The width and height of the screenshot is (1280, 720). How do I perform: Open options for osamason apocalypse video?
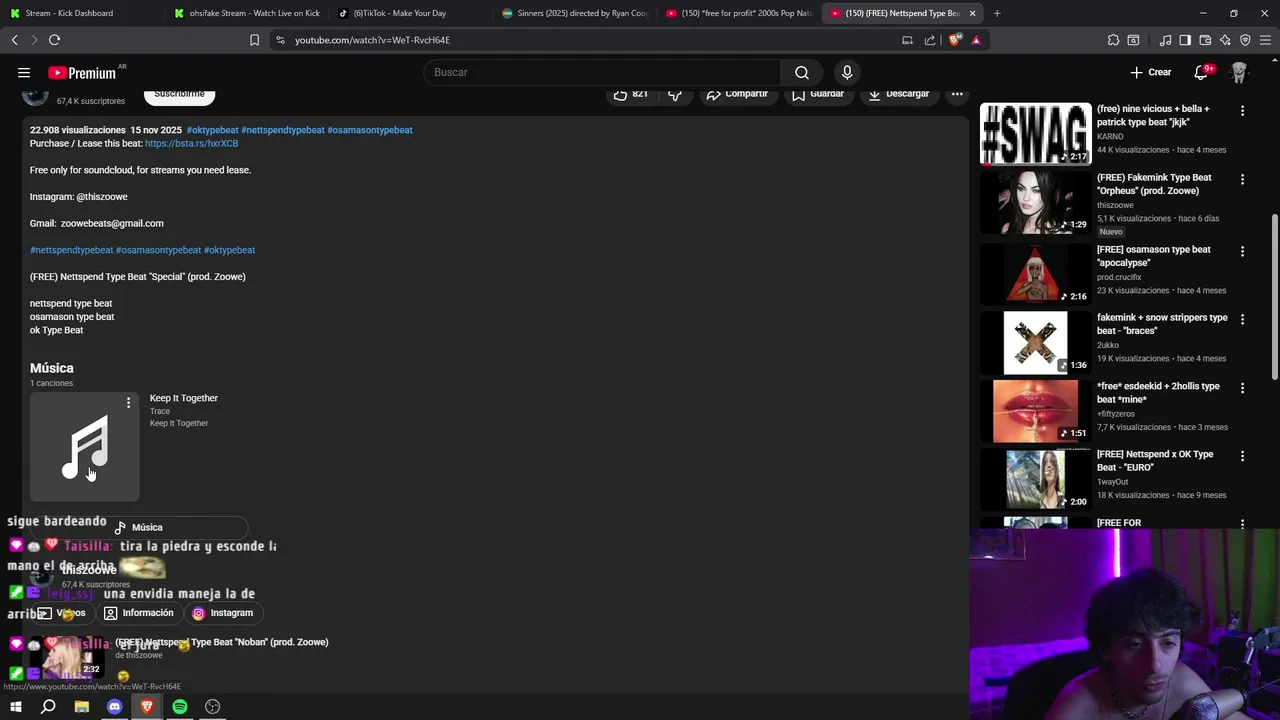pos(1242,251)
